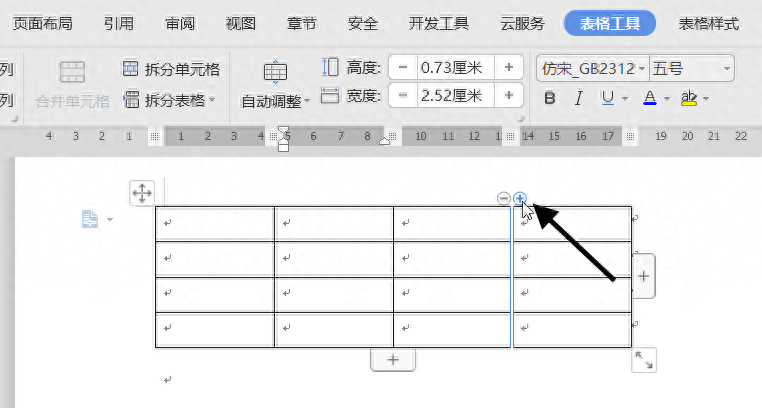Click the 高度 0.73厘米 input field
Screen dimensions: 762x408
tap(456, 67)
